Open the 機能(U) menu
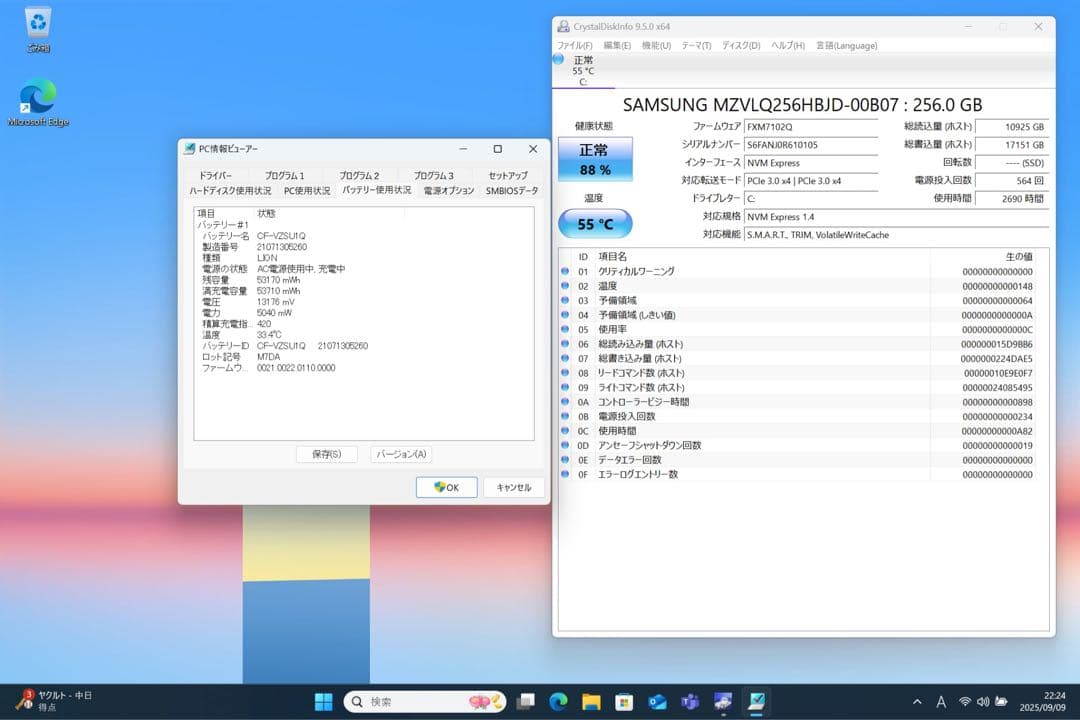This screenshot has height=720, width=1080. 656,45
